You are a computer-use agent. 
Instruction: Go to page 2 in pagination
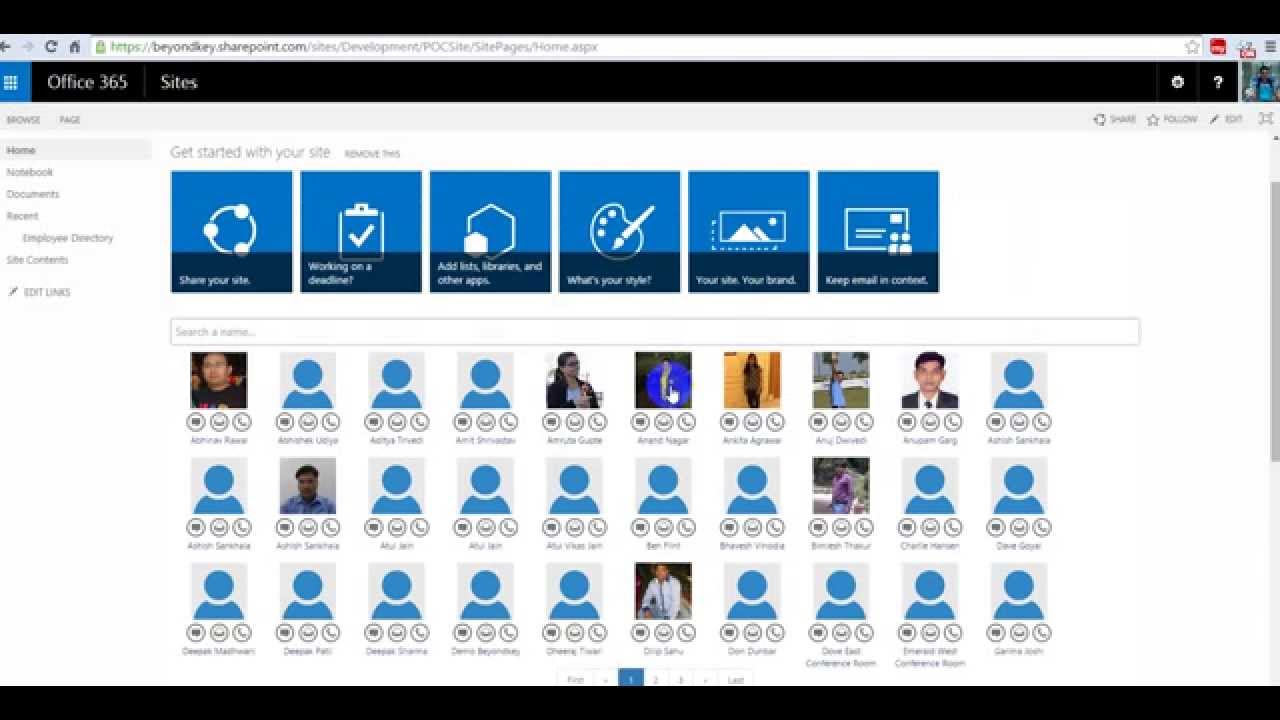pos(656,679)
